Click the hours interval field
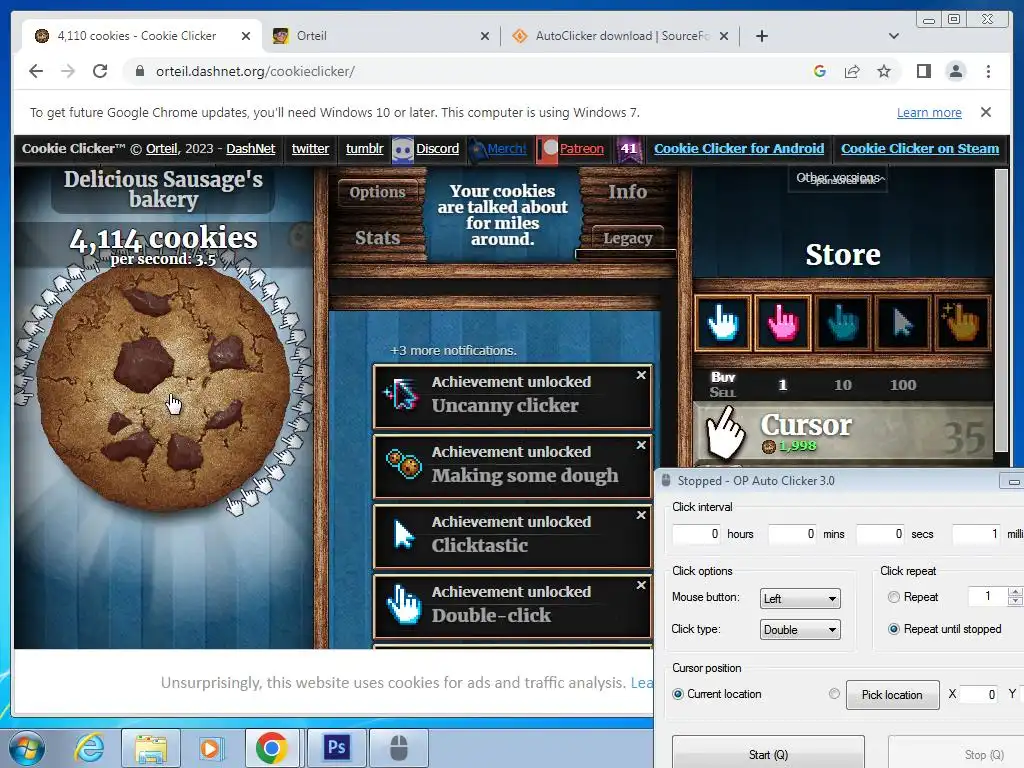The height and width of the screenshot is (768, 1024). point(697,534)
